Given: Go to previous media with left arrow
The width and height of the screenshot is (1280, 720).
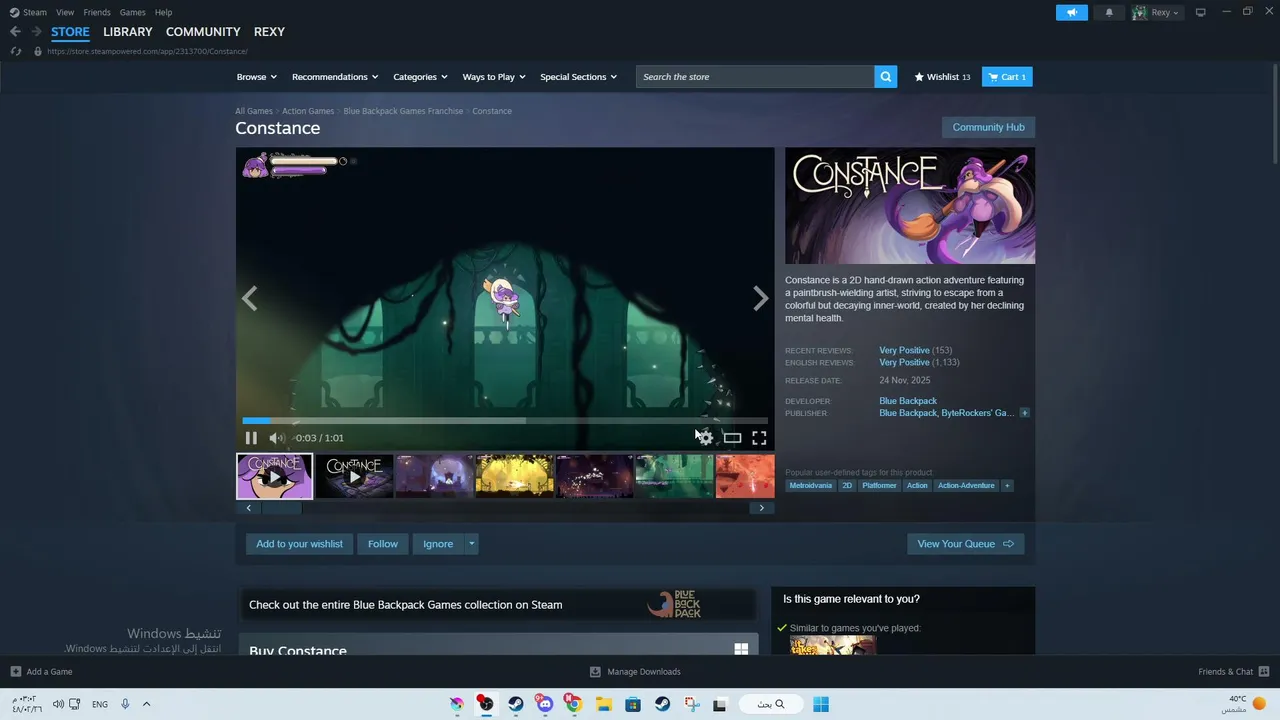Looking at the screenshot, I should 249,298.
